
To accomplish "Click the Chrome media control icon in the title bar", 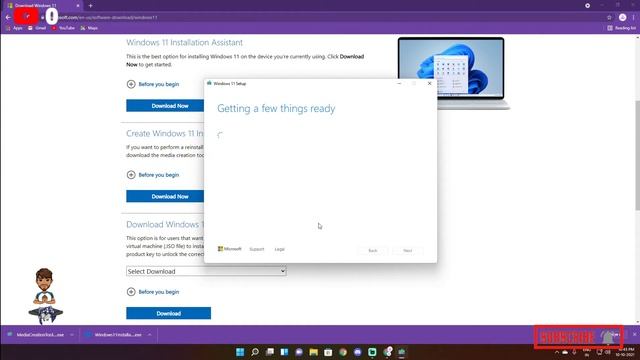I will (587, 6).
